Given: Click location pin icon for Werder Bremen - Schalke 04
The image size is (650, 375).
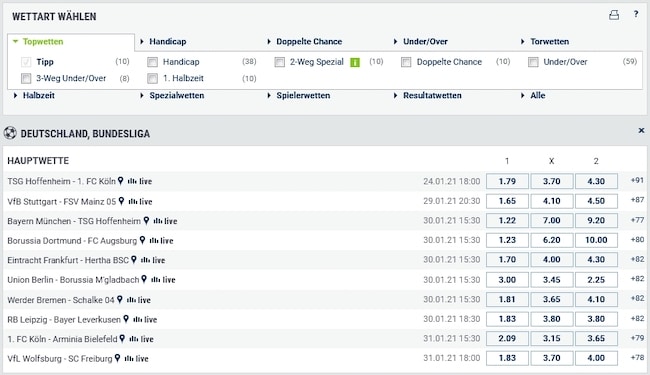Looking at the screenshot, I should [x=119, y=299].
